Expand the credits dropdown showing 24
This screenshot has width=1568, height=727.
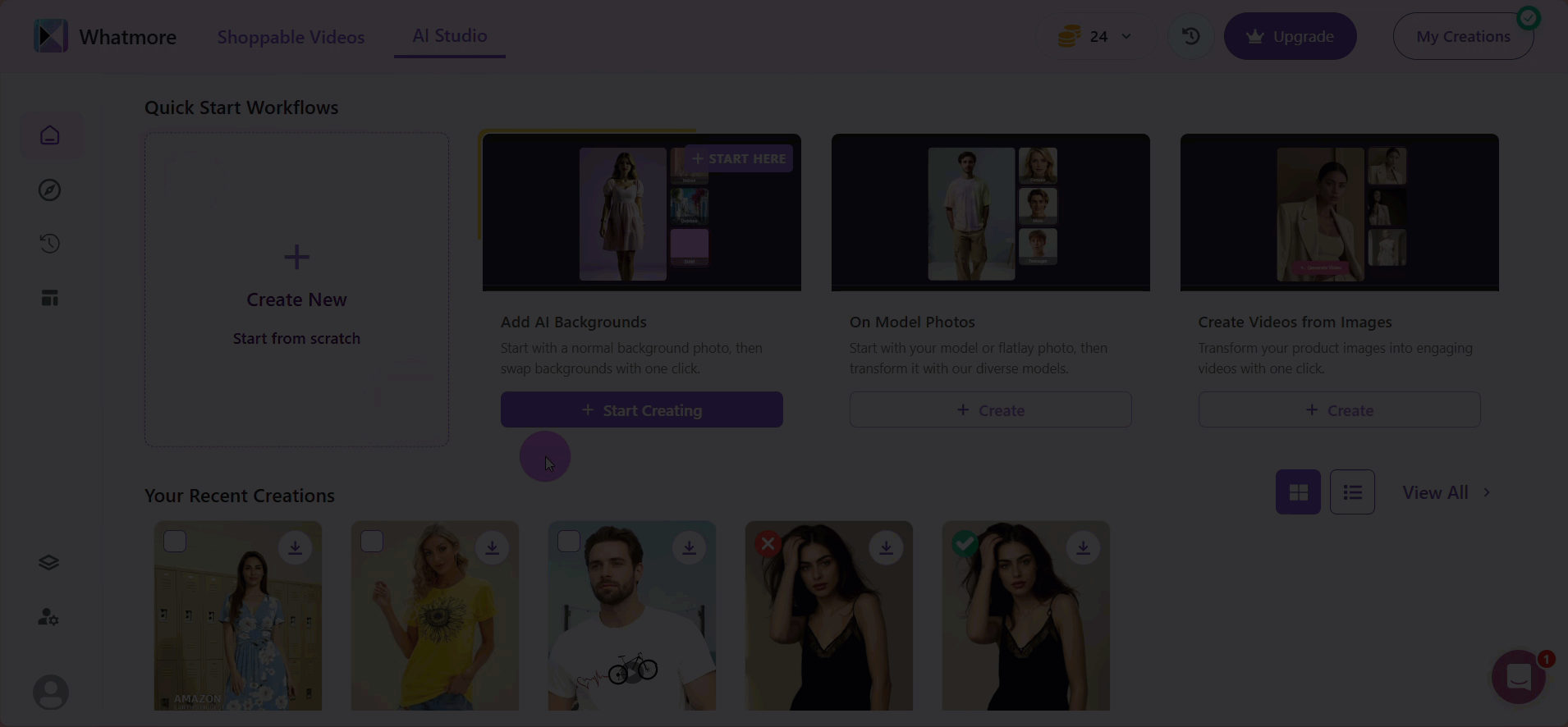point(1096,36)
